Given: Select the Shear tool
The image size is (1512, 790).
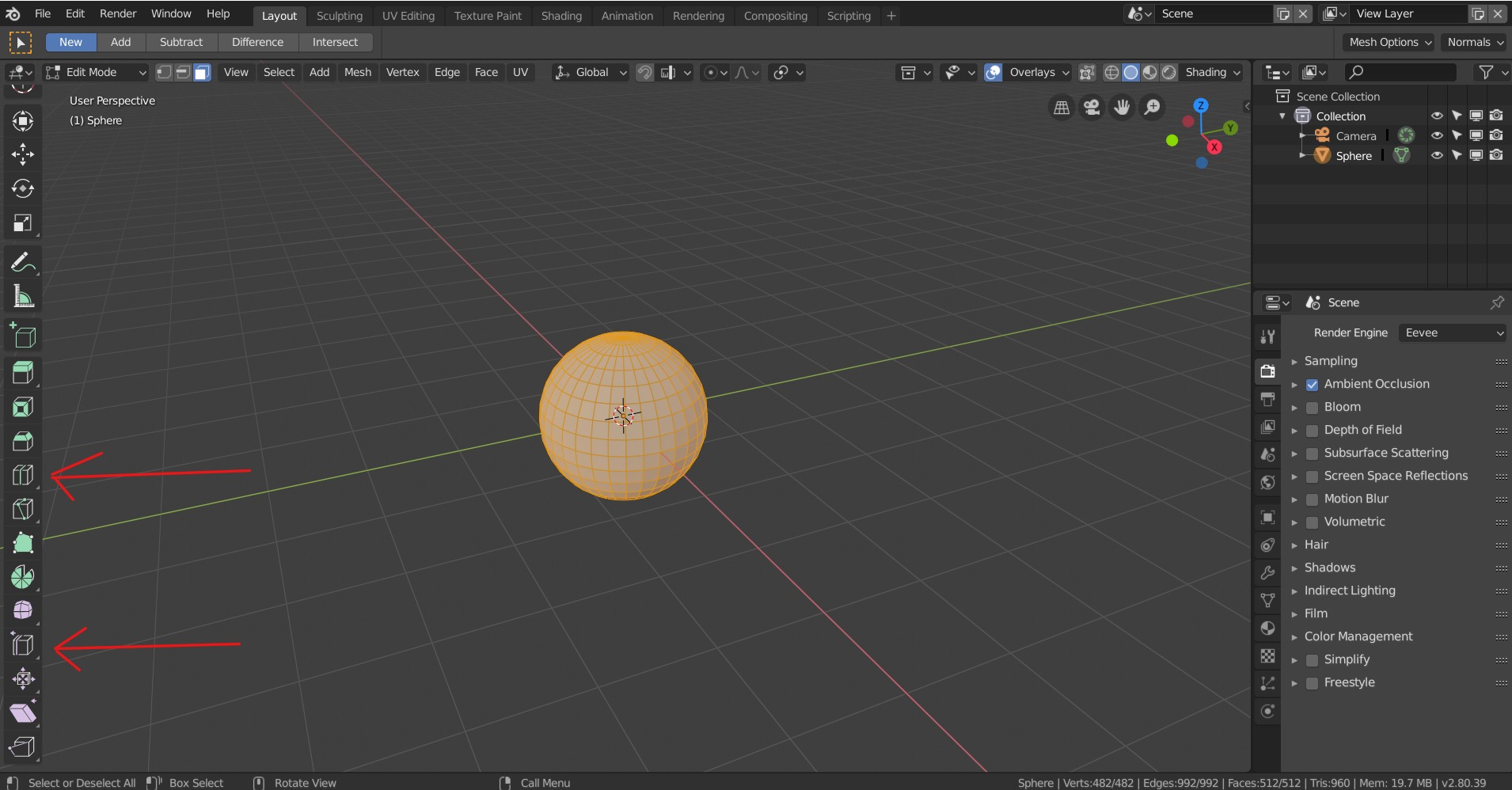Looking at the screenshot, I should point(23,712).
